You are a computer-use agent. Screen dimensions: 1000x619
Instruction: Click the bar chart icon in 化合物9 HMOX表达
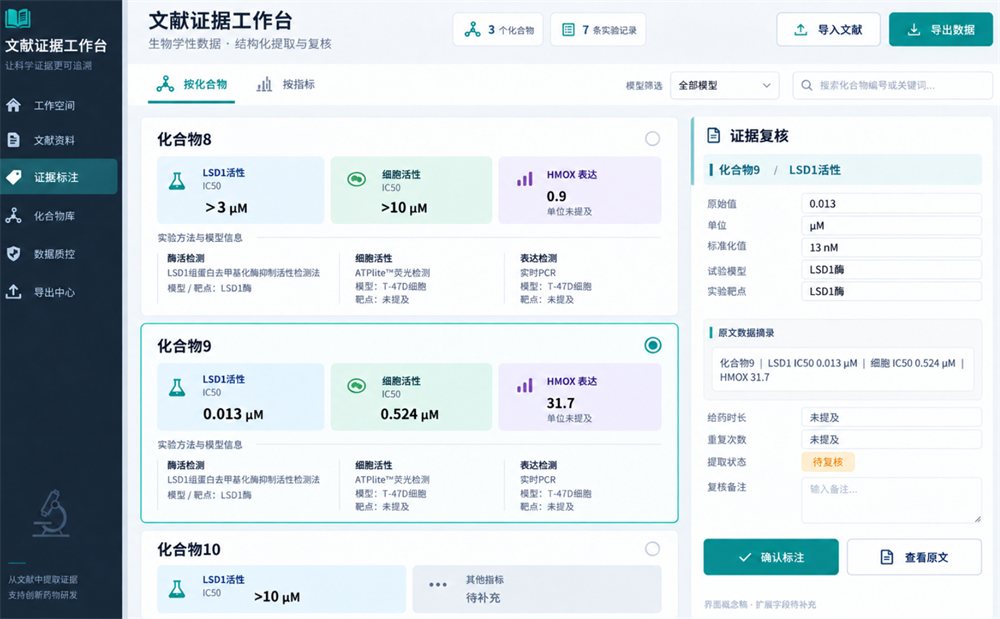pos(525,385)
